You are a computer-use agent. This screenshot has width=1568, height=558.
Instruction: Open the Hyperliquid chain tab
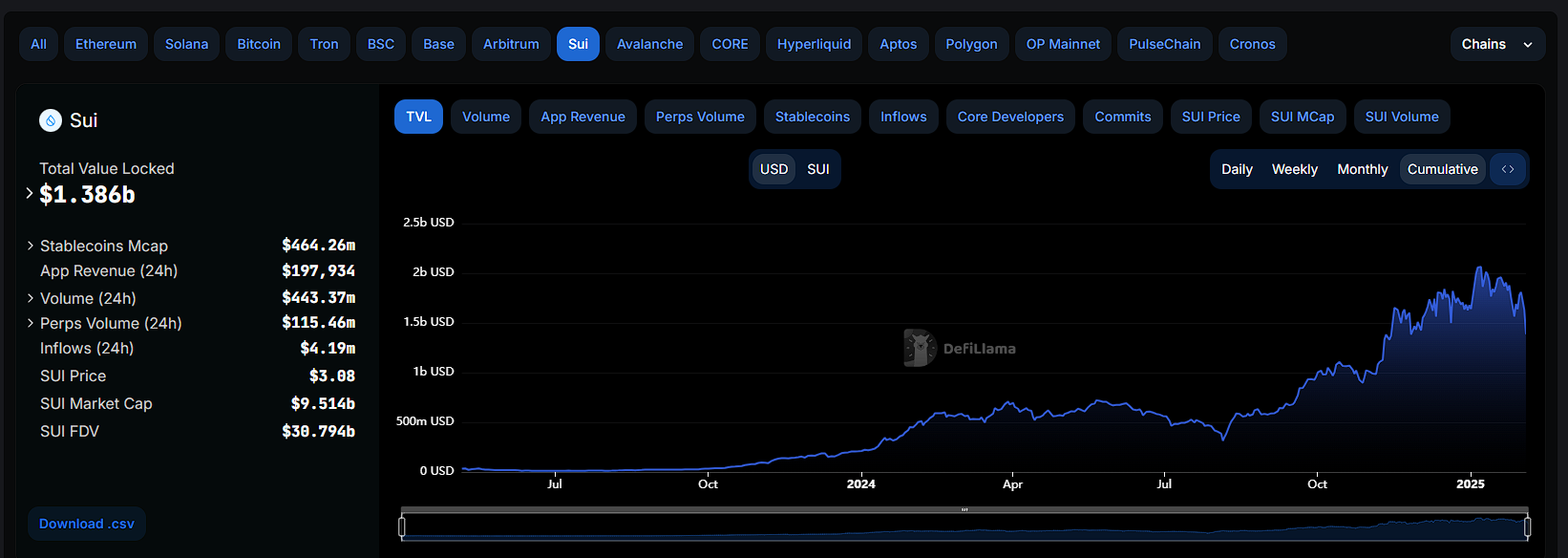[814, 44]
